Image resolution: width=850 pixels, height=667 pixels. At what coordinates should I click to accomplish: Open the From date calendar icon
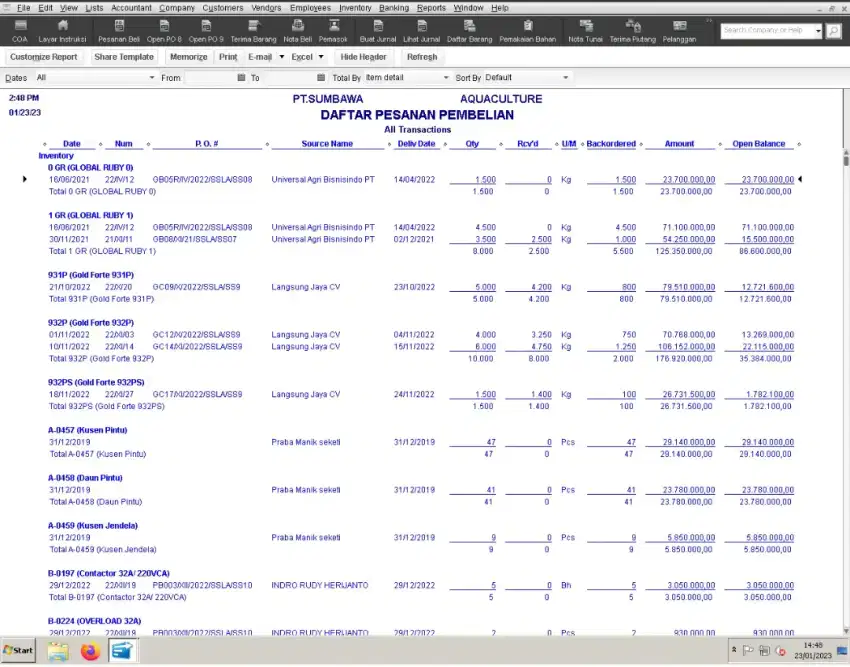point(241,78)
